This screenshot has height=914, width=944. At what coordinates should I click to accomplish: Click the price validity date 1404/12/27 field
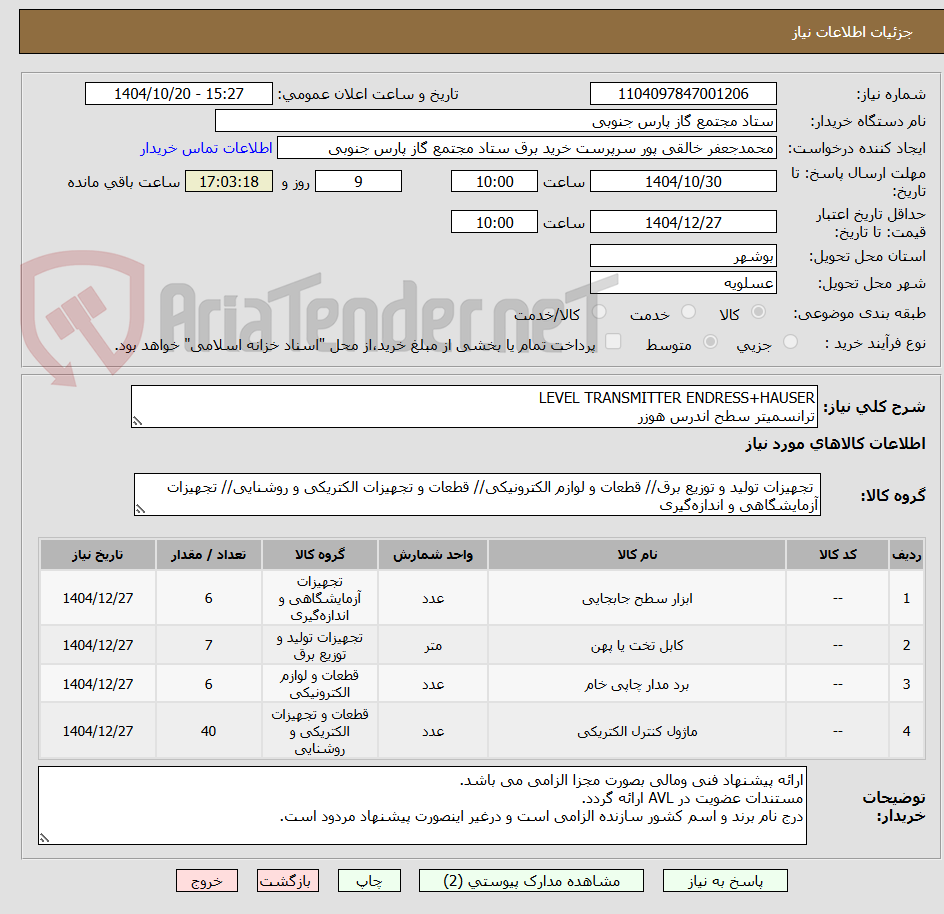[683, 222]
